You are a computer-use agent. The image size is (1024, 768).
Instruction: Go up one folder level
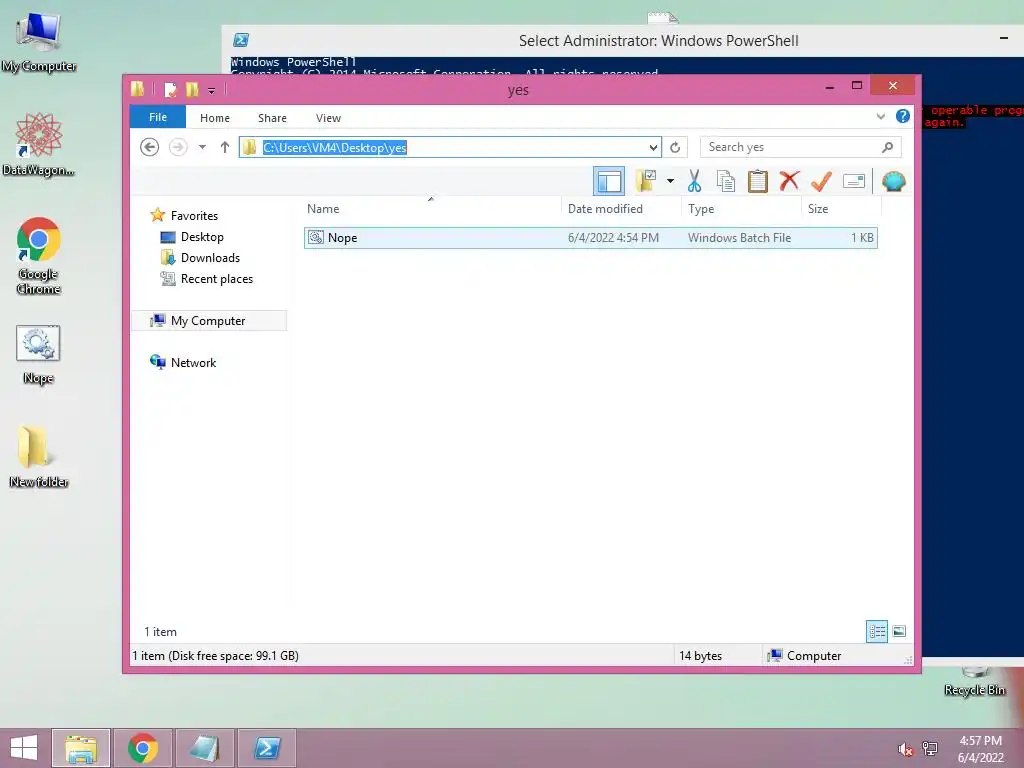(x=225, y=147)
